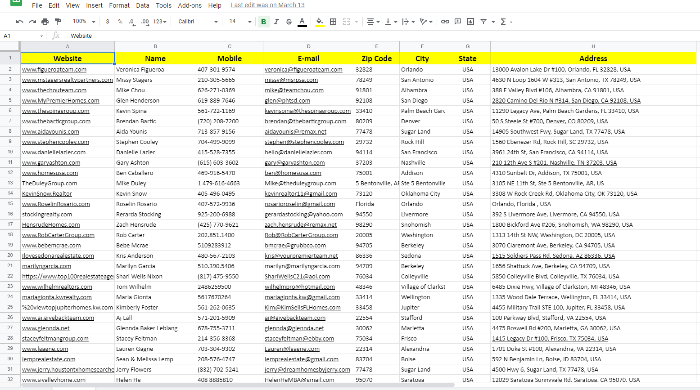Open www.MyPremierHomes.com link

[x=61, y=100]
